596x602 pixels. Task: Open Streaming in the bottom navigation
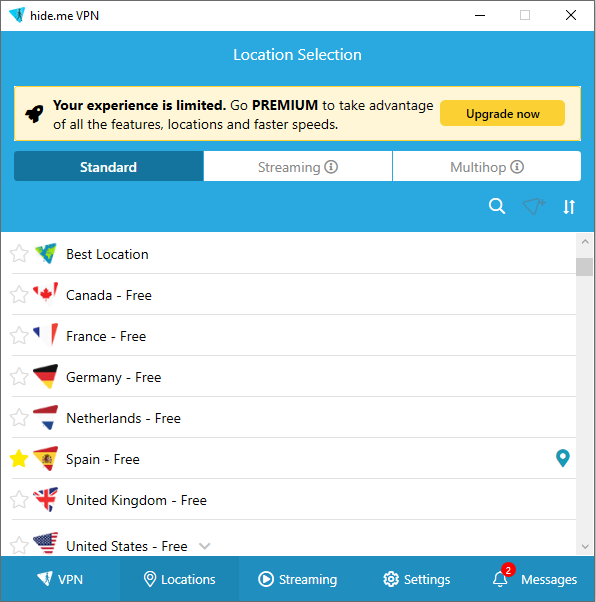click(x=298, y=579)
